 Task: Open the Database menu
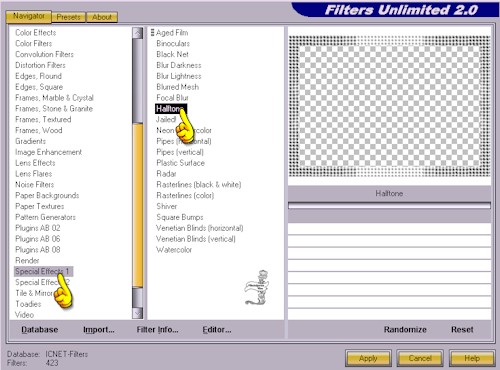[40, 329]
